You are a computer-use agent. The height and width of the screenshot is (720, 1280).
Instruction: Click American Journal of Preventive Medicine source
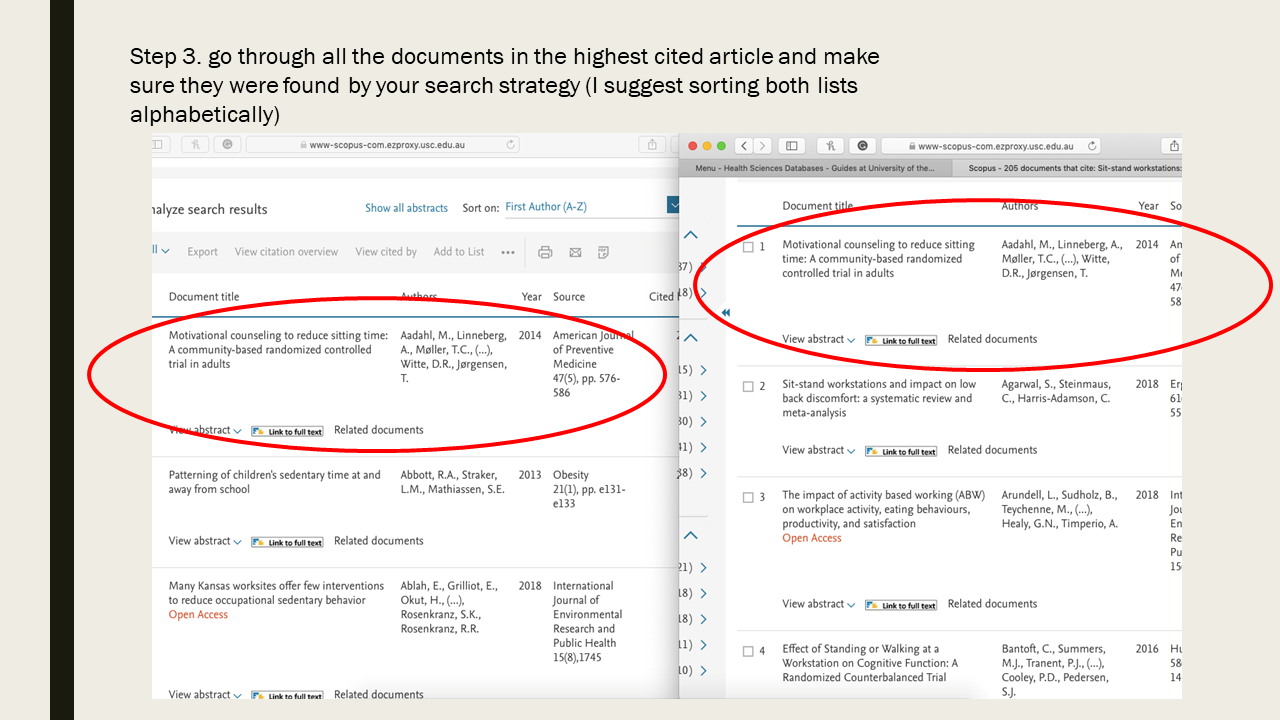(x=593, y=350)
